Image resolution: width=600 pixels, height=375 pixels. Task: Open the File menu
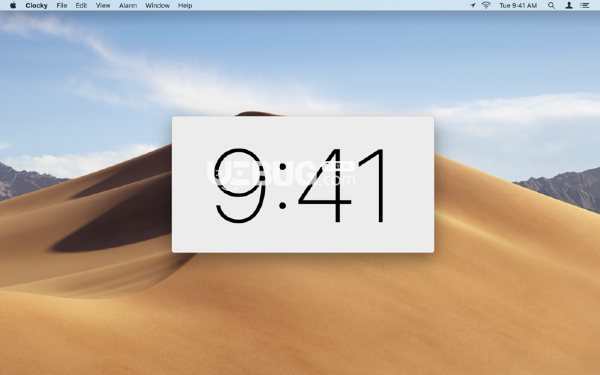62,5
